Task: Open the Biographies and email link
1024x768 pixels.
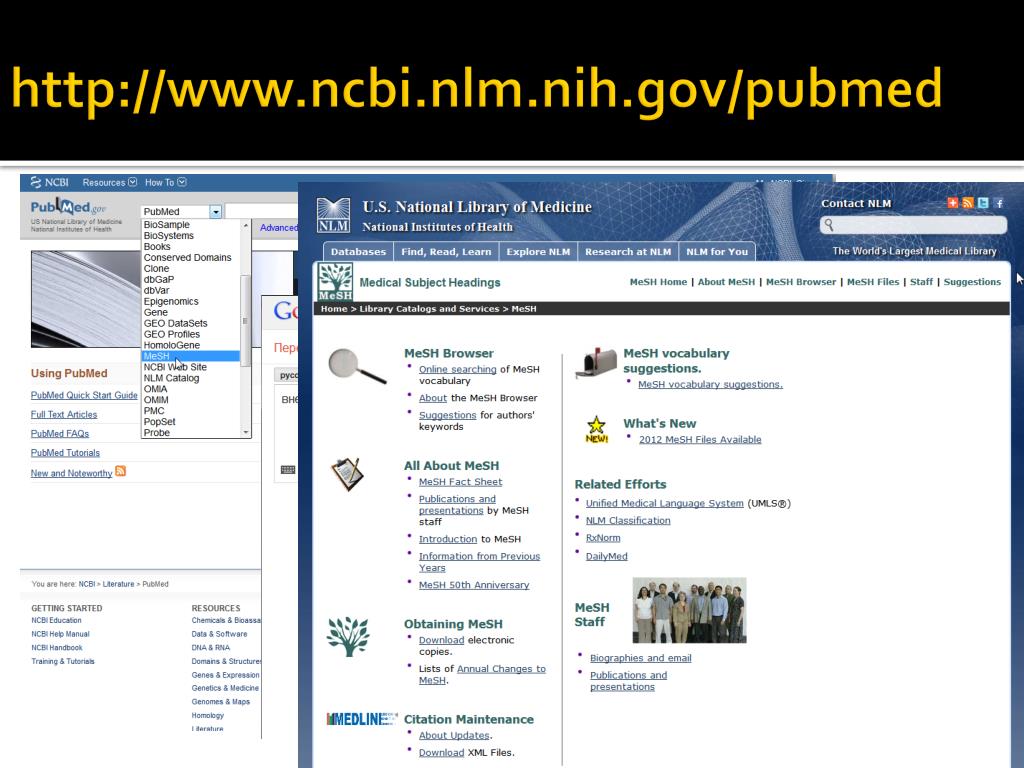Action: click(641, 658)
